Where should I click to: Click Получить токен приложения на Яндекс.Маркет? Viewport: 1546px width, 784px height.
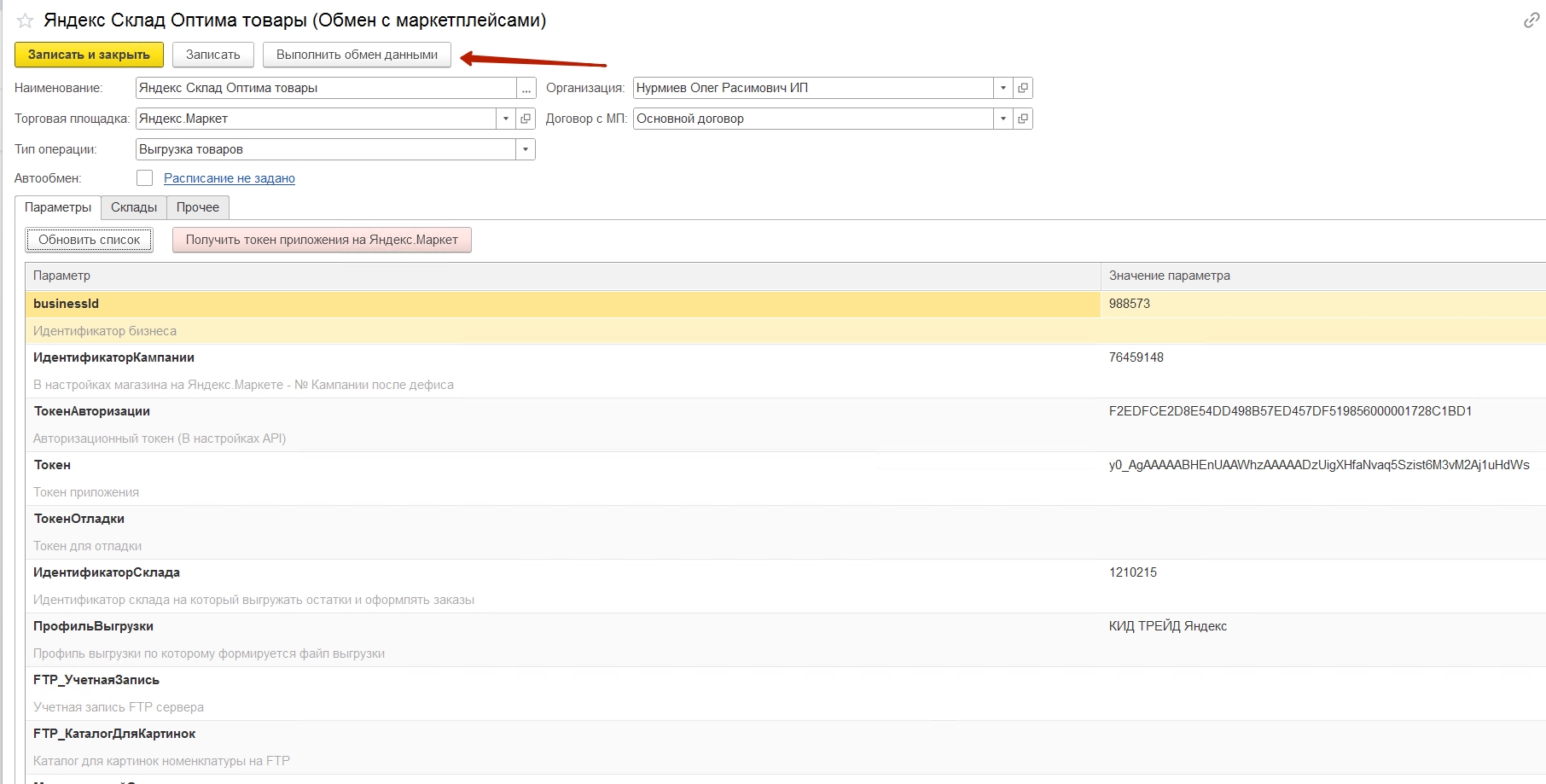tap(322, 240)
